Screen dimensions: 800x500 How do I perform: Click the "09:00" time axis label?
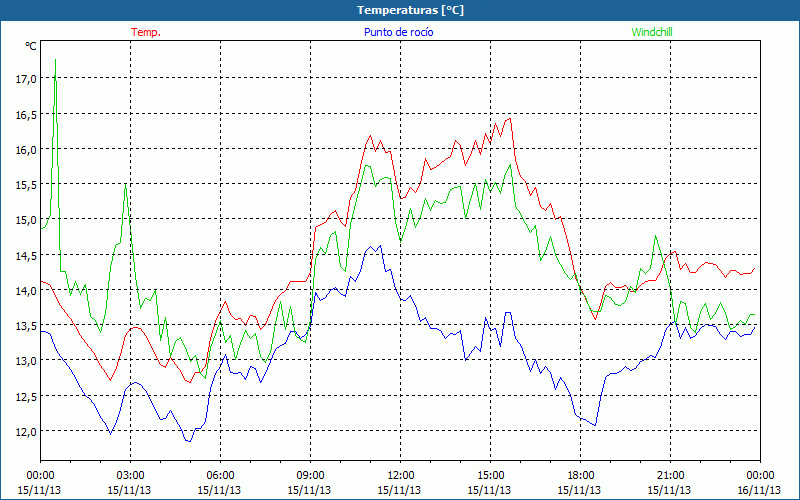(310, 475)
